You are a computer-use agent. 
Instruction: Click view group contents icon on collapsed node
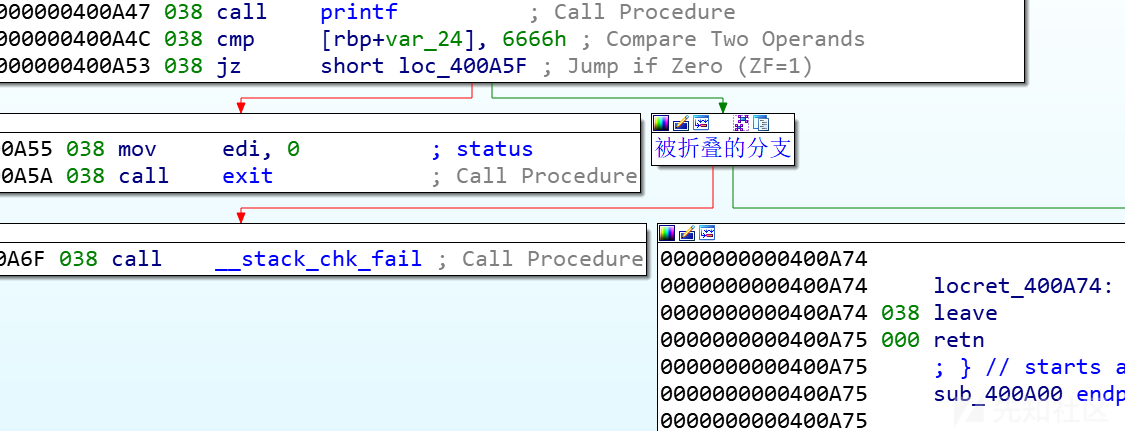coord(760,123)
